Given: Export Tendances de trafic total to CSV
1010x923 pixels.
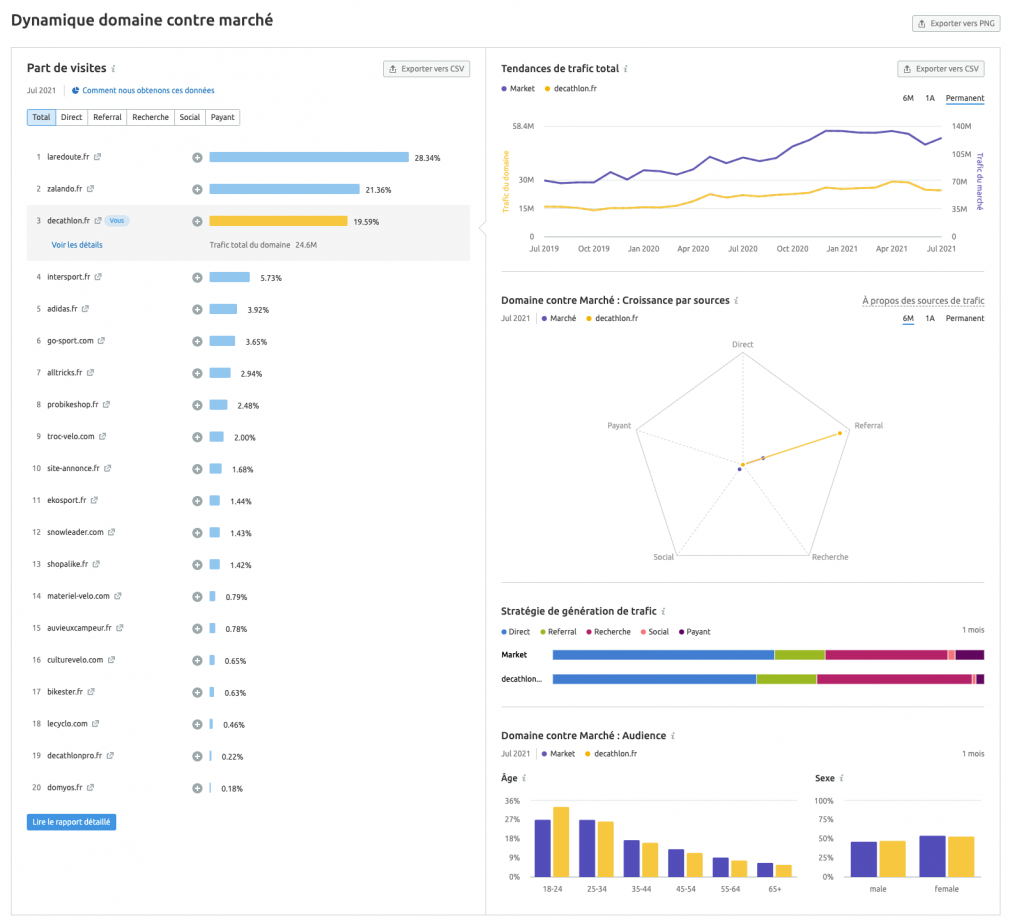Looking at the screenshot, I should (x=940, y=69).
